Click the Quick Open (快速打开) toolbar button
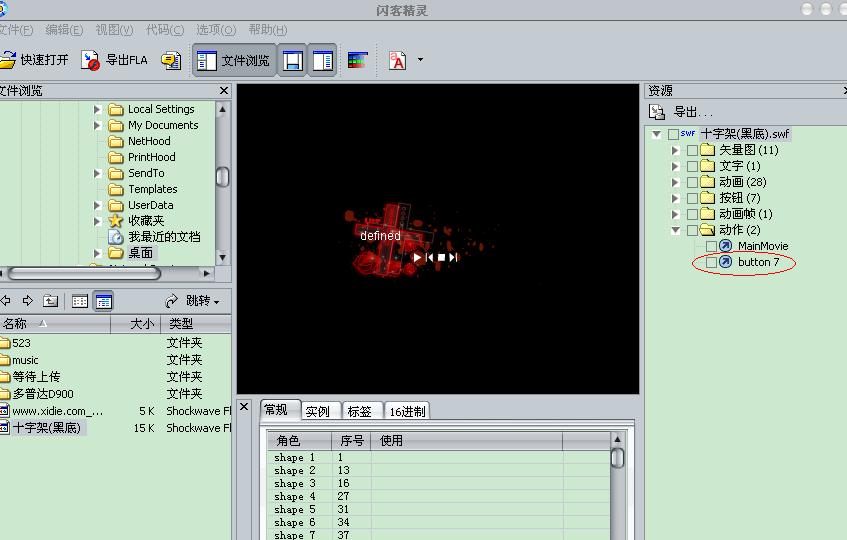Screen dimensions: 847x540 click(x=35, y=60)
